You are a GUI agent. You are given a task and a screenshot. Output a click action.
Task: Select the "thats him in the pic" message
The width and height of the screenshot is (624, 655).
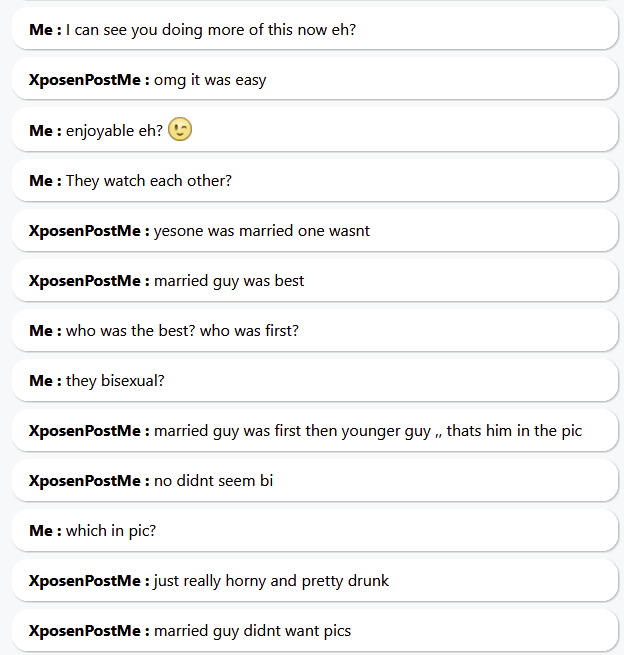pos(368,431)
